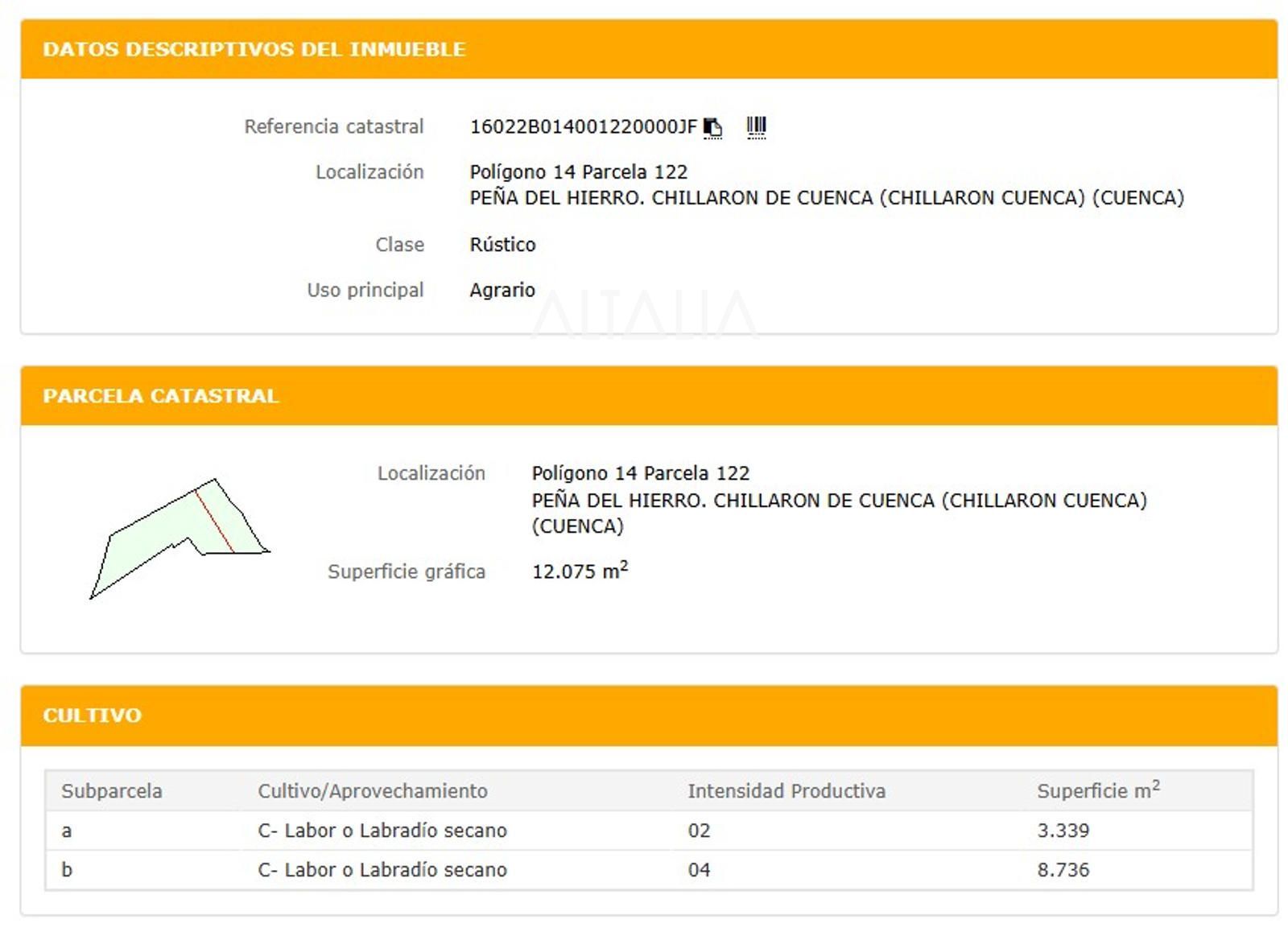
Task: Click intensidad productiva value 04
Action: click(x=699, y=870)
